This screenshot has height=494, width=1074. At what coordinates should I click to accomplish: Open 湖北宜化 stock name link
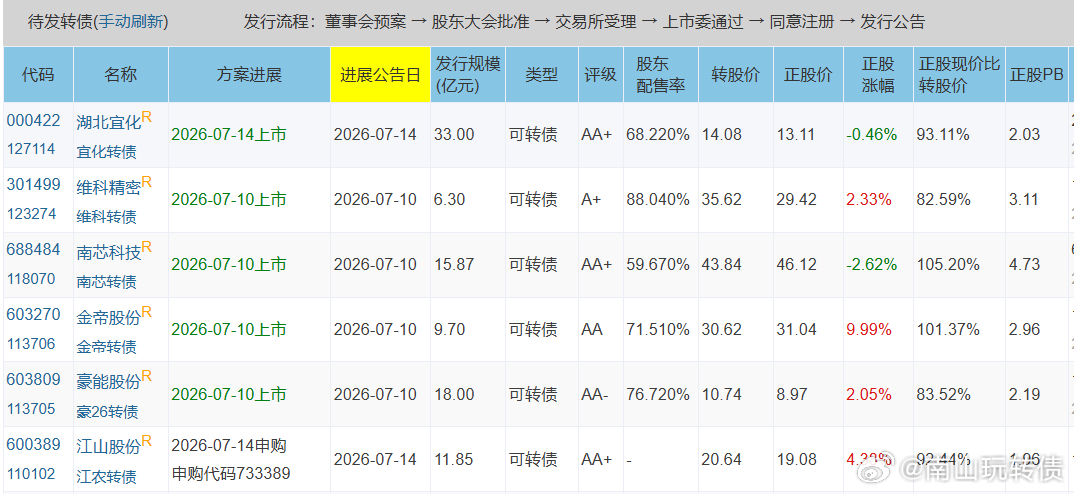[x=109, y=122]
